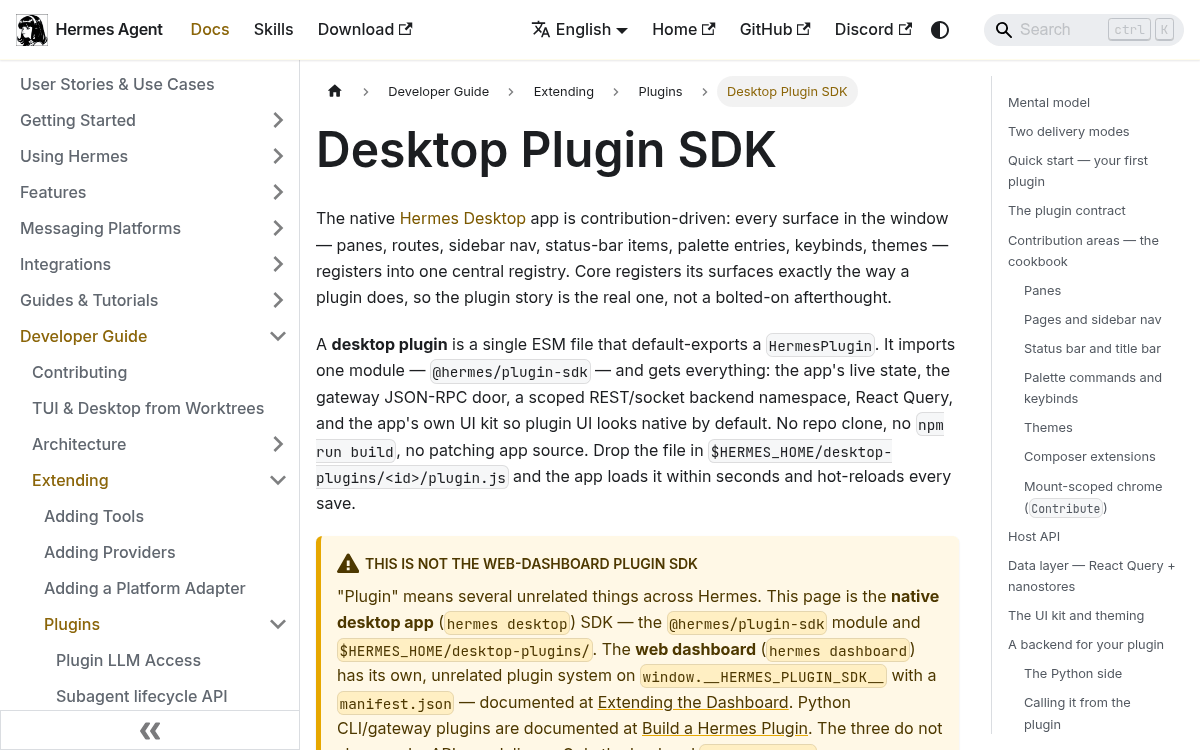Click warning triangle icon in admonition
Image resolution: width=1200 pixels, height=750 pixels.
coord(348,564)
